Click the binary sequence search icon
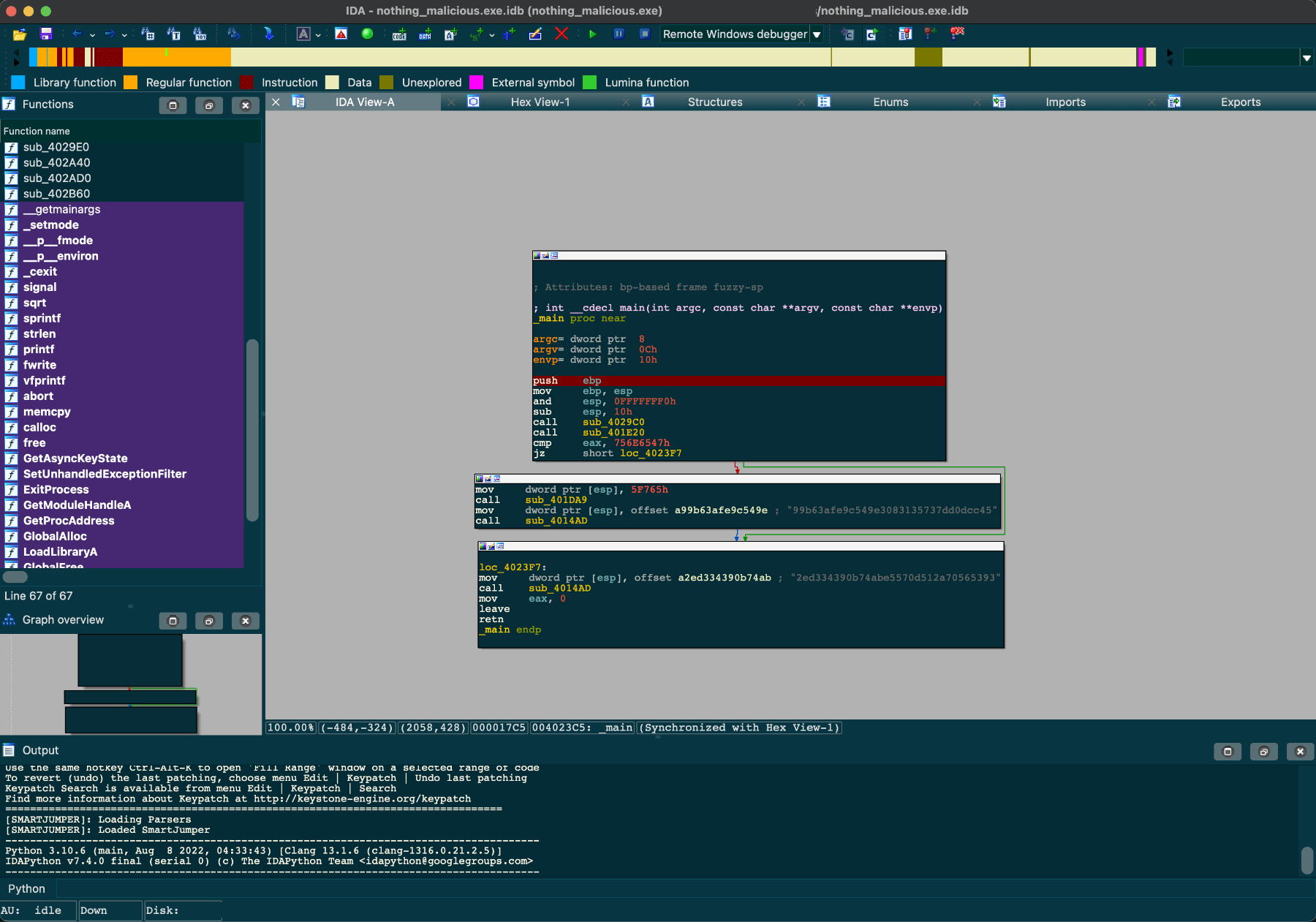This screenshot has height=922, width=1316. click(x=200, y=34)
